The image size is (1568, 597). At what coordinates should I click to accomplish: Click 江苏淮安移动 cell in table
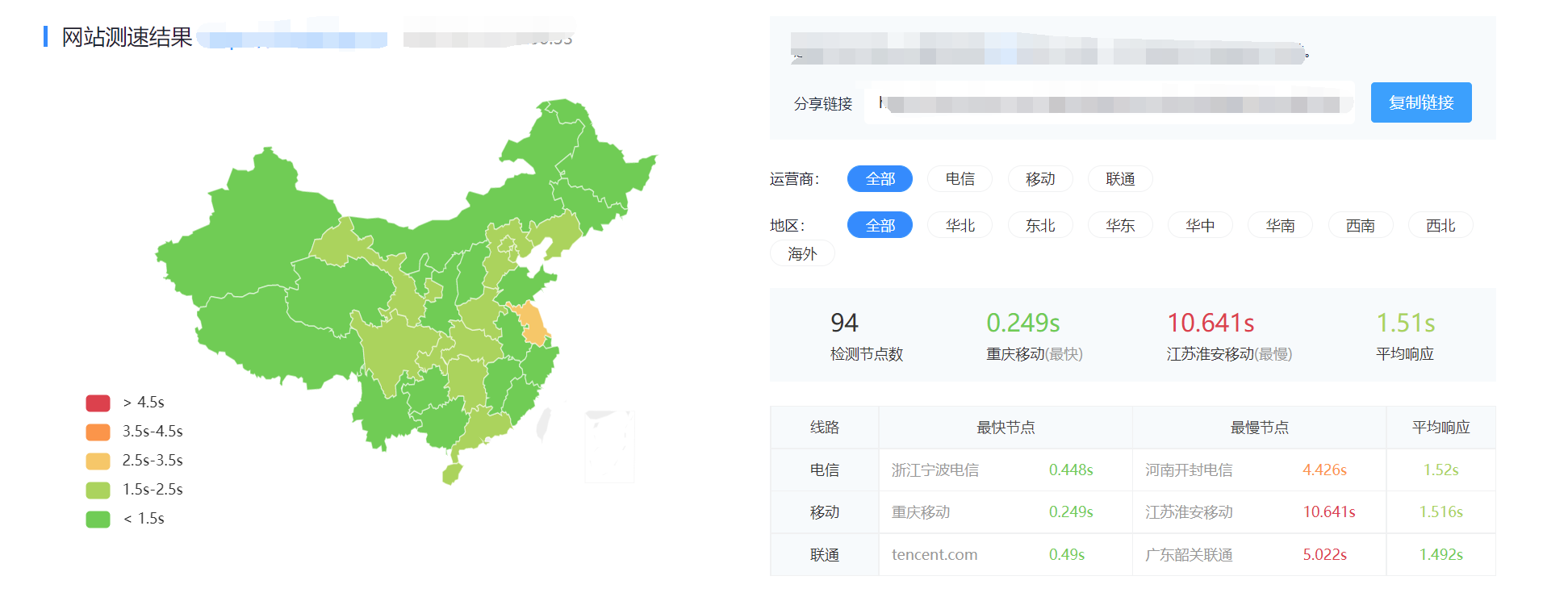1189,512
